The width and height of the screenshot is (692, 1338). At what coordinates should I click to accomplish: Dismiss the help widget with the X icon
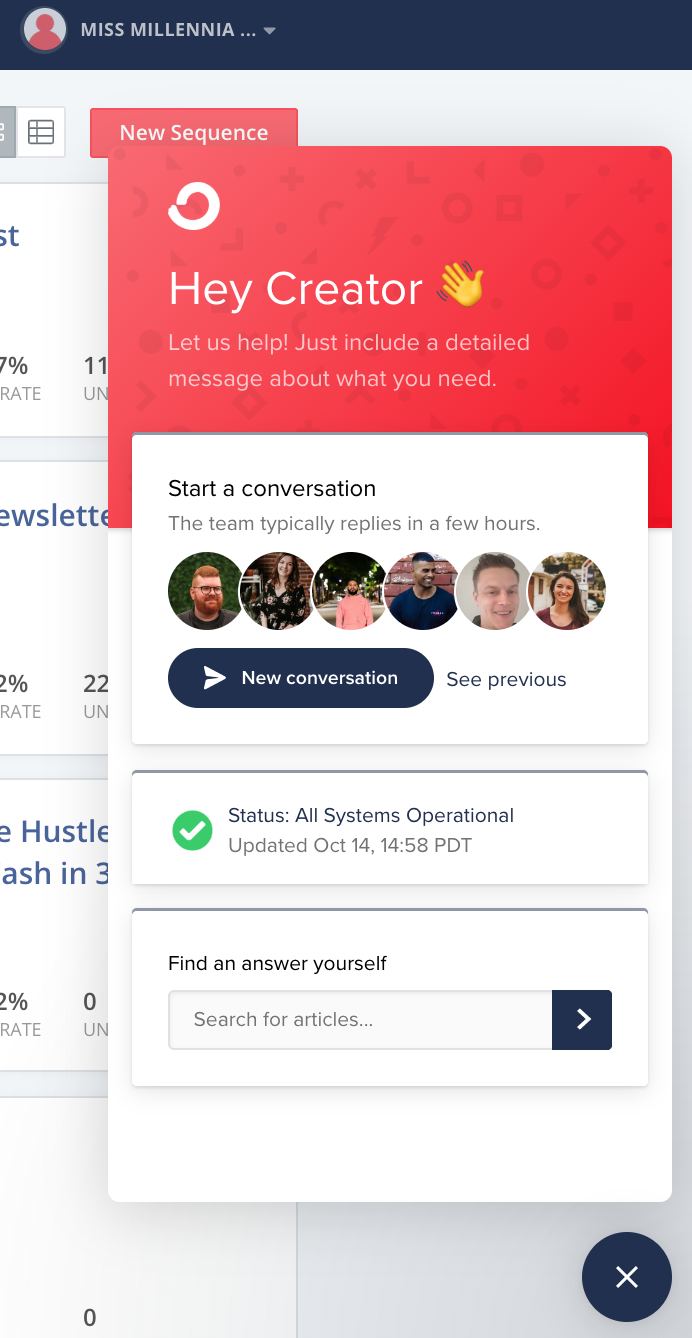[x=627, y=1277]
